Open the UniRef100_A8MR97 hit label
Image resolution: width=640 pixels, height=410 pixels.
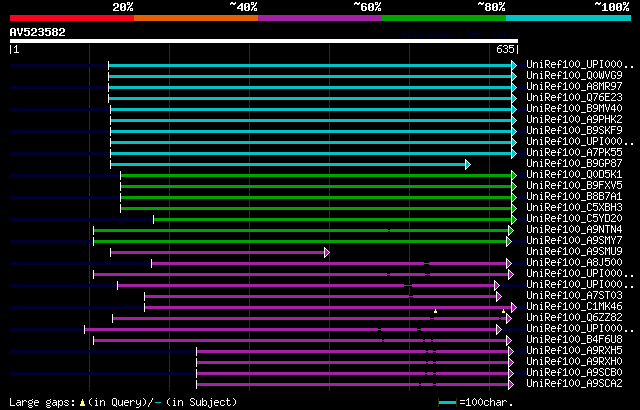(x=574, y=86)
